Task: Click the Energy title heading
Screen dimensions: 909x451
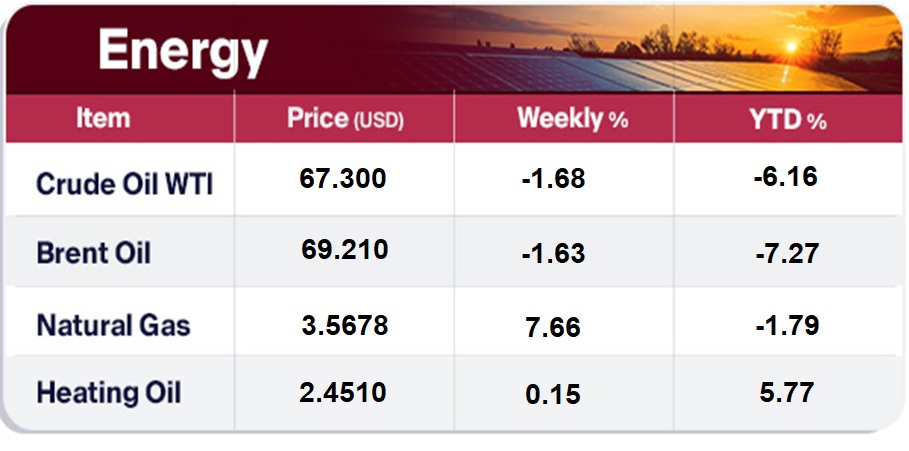Action: tap(183, 51)
